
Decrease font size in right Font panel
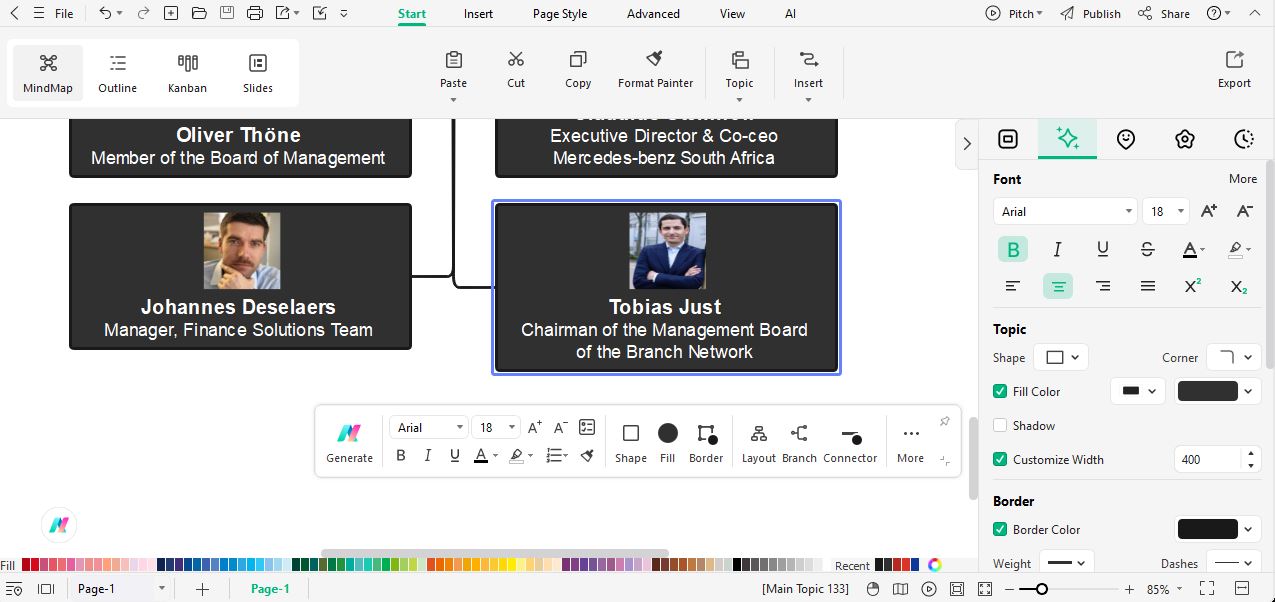tap(1245, 211)
